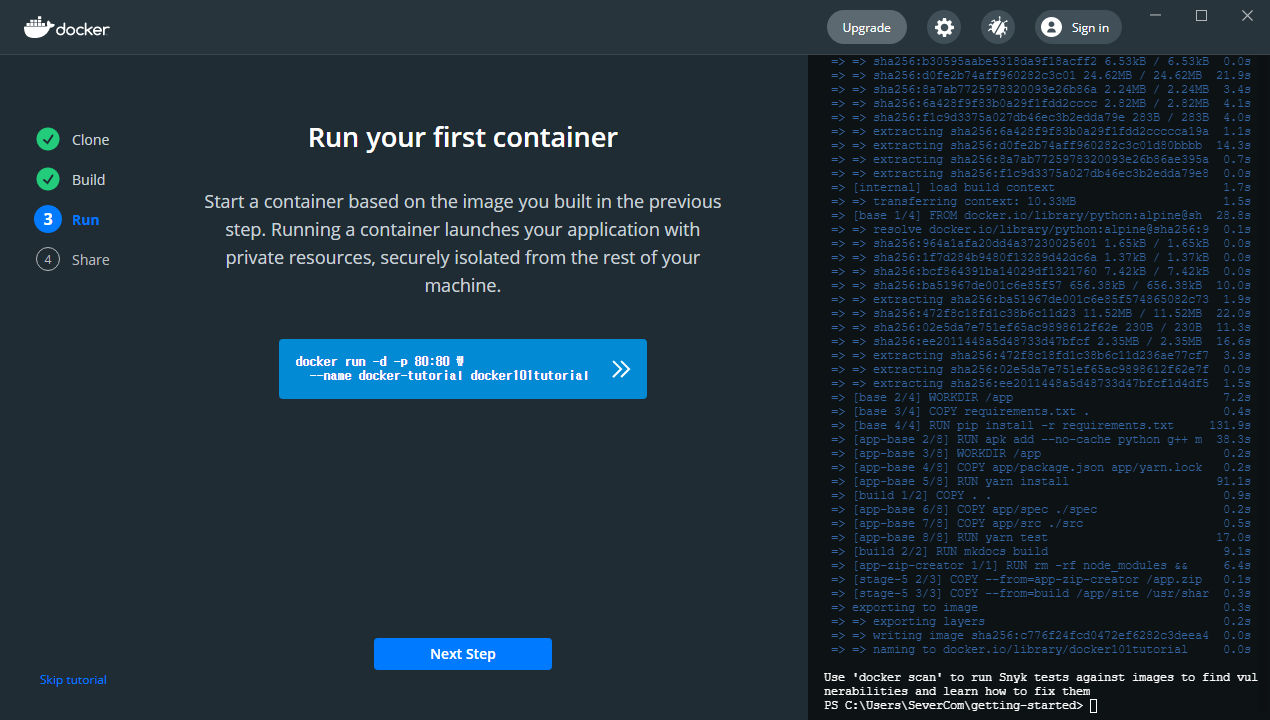
Task: Click the user avatar icon beside Sign in
Action: coord(1051,27)
